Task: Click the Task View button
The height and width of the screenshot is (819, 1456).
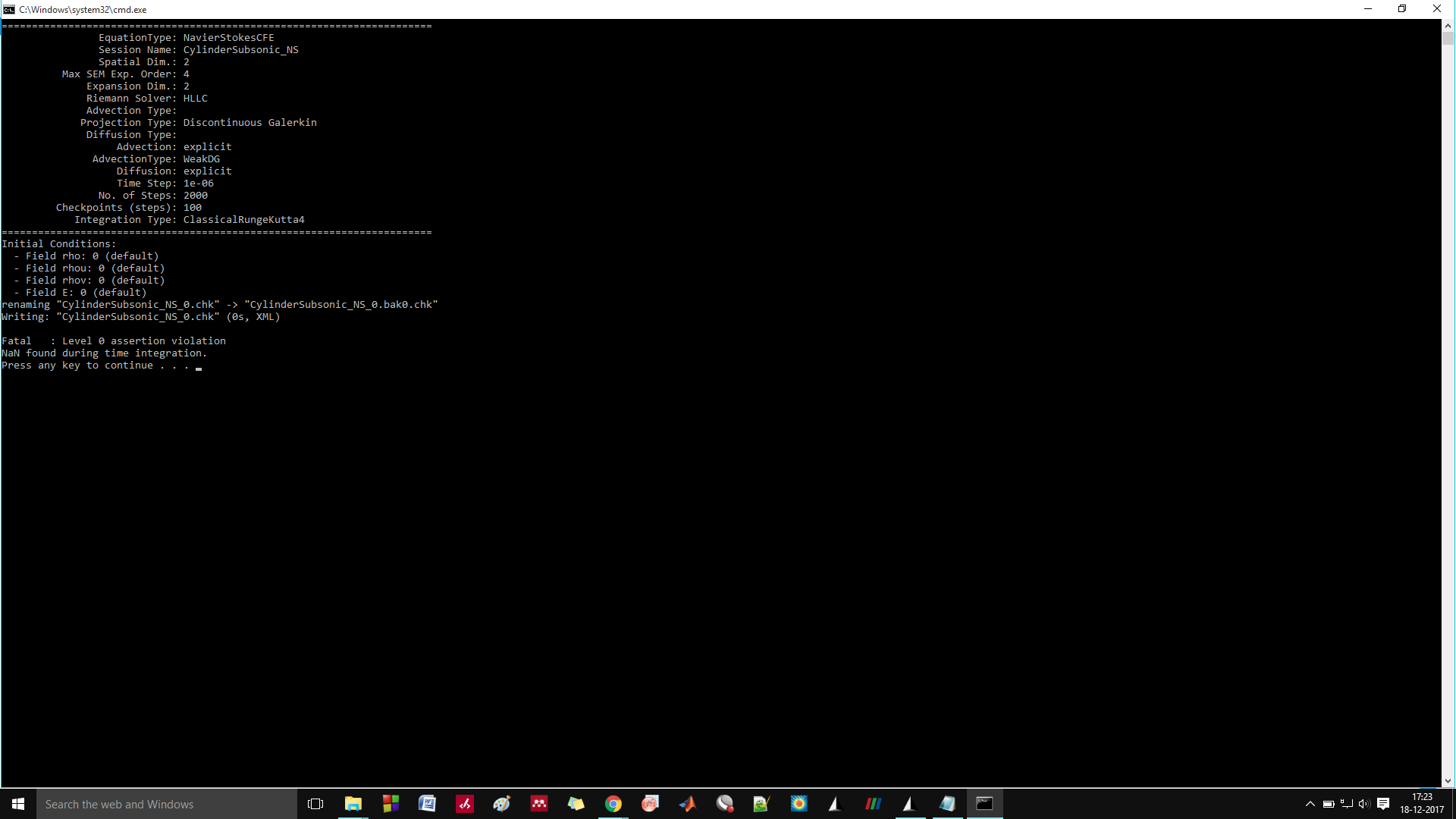Action: pyautogui.click(x=315, y=804)
